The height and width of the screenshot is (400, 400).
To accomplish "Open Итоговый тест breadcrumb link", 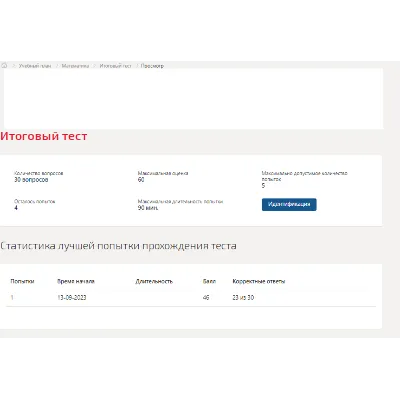I will click(x=115, y=66).
